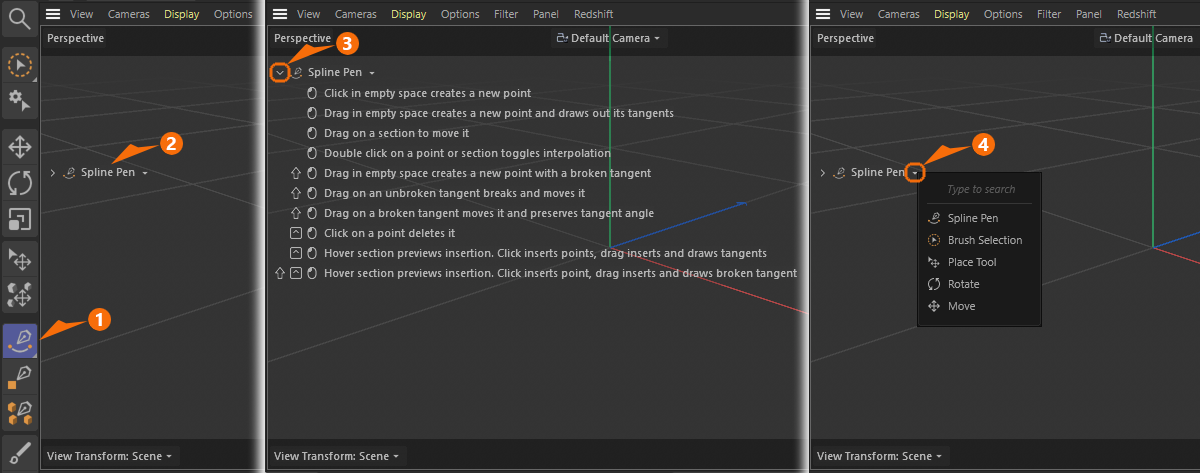Image resolution: width=1200 pixels, height=473 pixels.
Task: Select the paint brush tool icon
Action: (x=19, y=452)
